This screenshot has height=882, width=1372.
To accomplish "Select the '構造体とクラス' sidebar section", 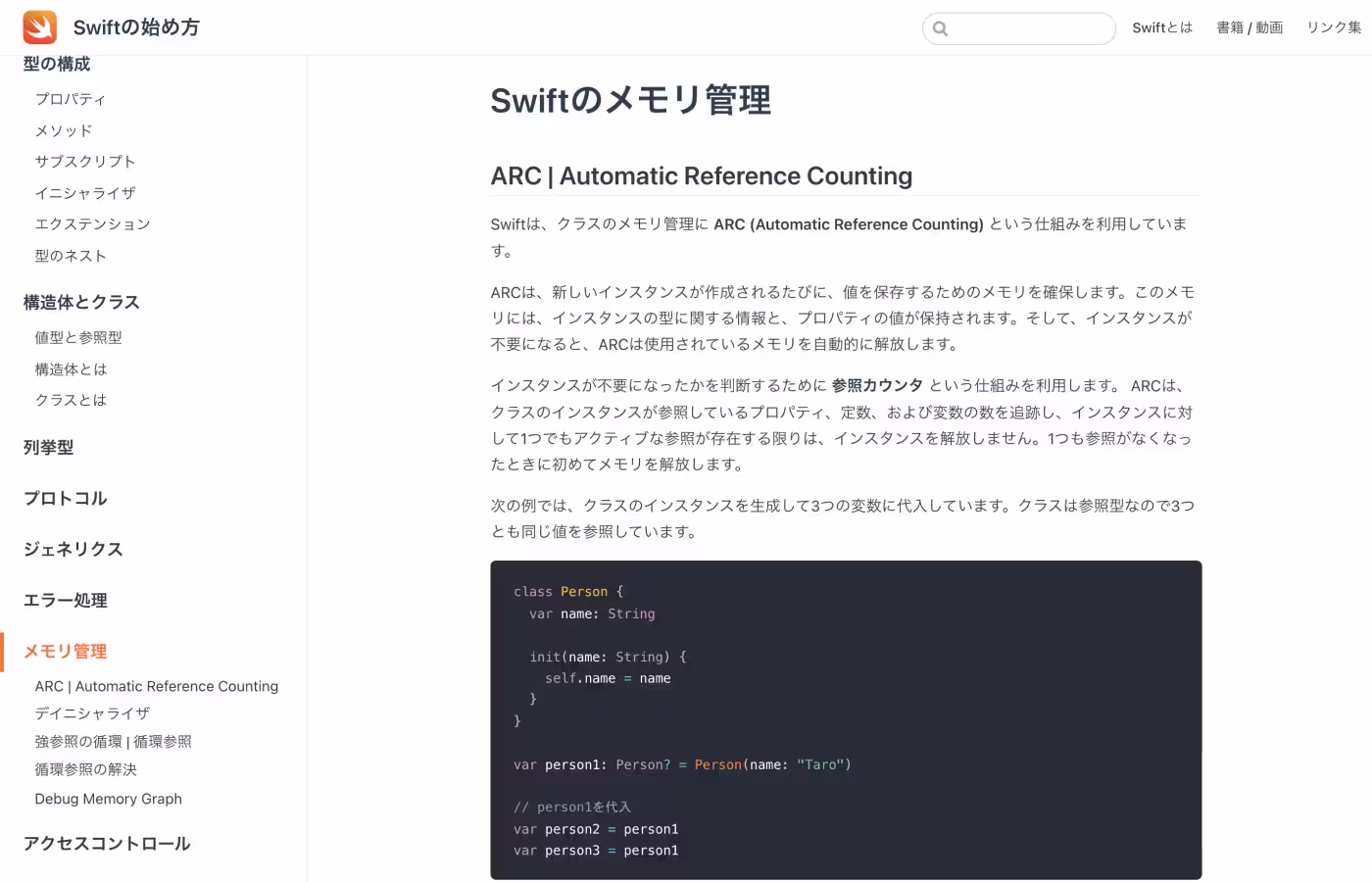I will tap(81, 302).
